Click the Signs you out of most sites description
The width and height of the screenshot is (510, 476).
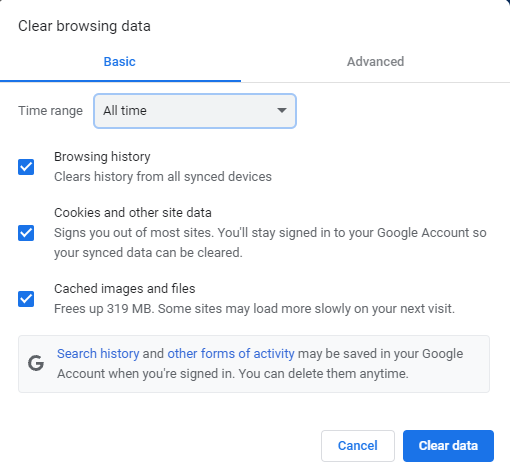270,243
